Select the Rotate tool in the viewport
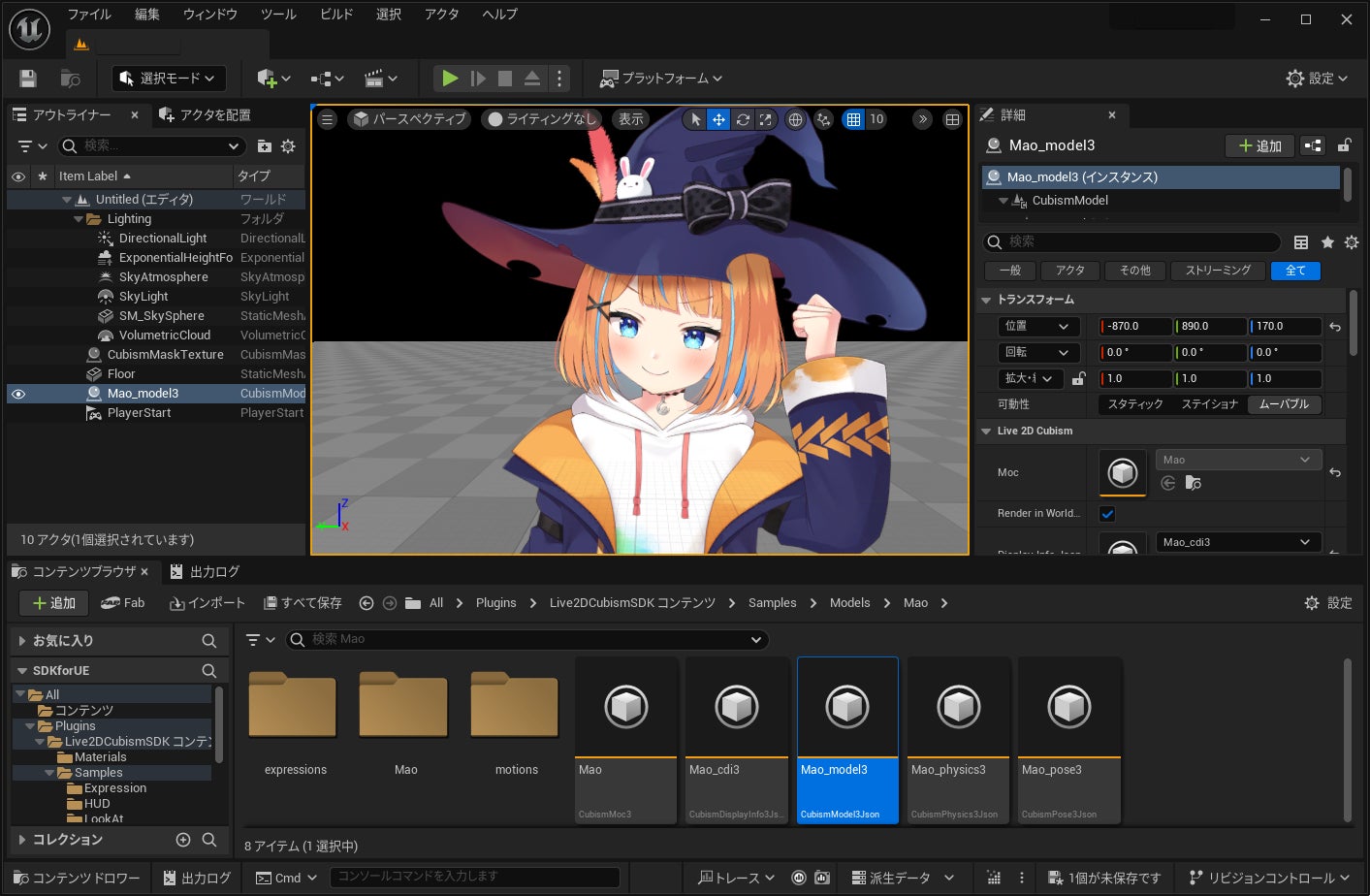The height and width of the screenshot is (896, 1370). tap(743, 119)
